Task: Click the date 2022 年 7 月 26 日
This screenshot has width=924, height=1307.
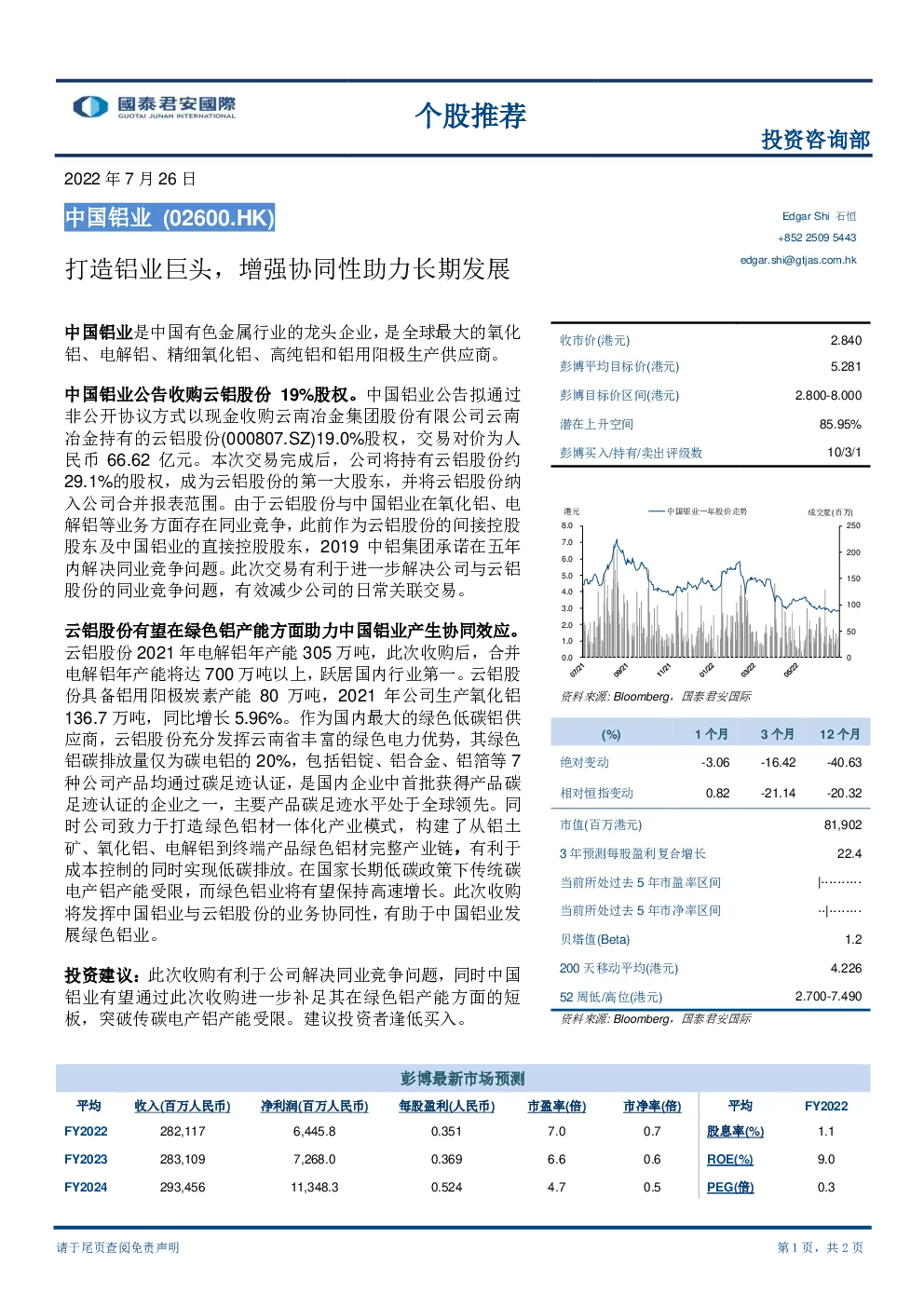Action: [130, 179]
